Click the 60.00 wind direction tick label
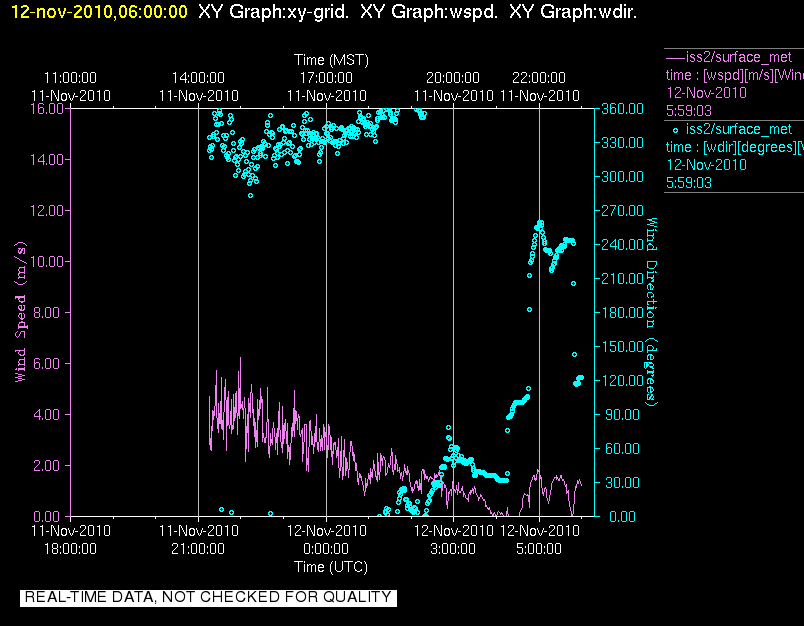 [622, 449]
